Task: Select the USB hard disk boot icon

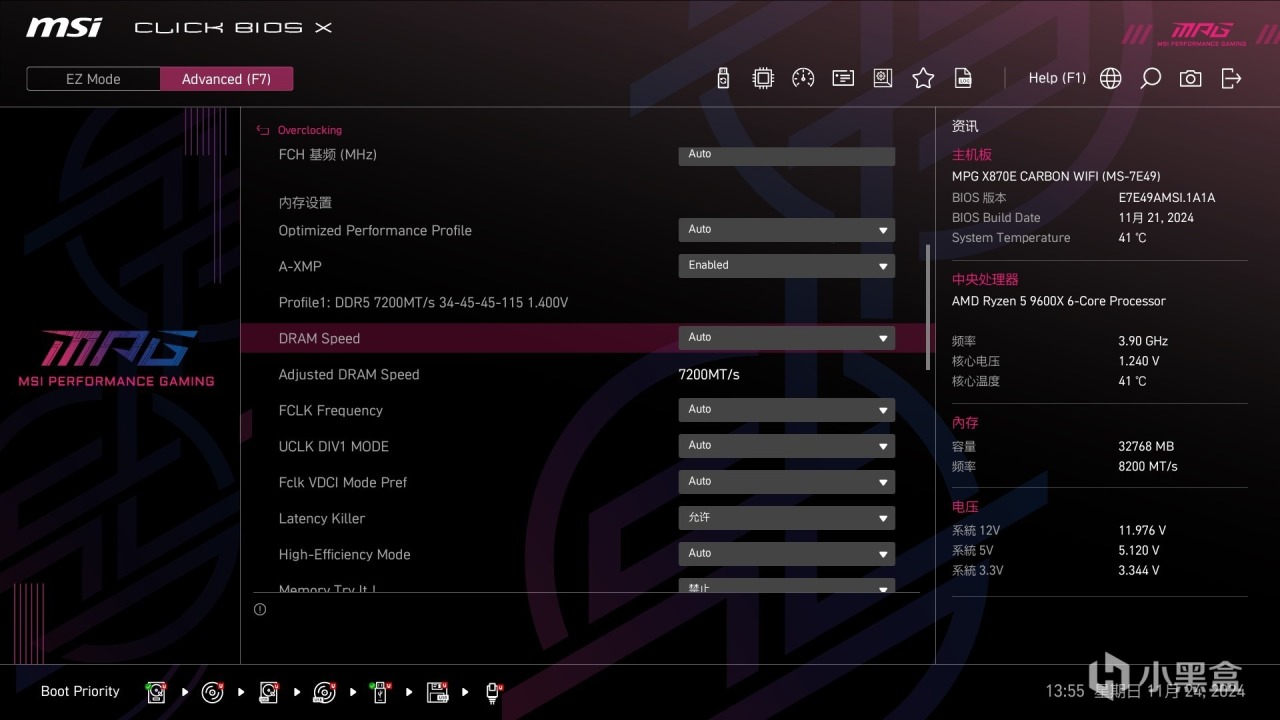Action: click(x=268, y=692)
